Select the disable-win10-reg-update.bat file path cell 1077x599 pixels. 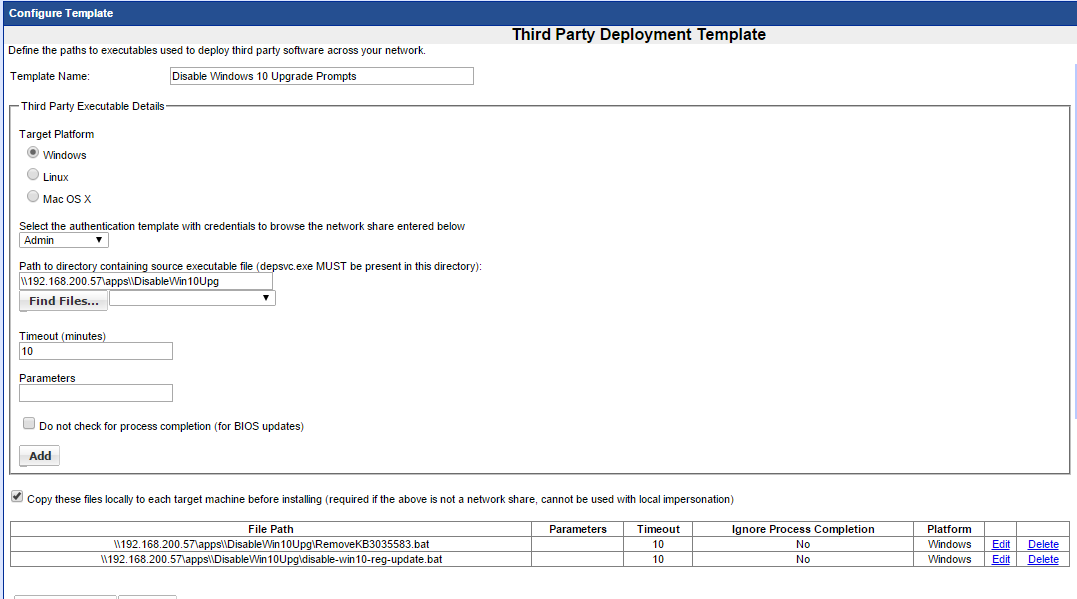coord(271,560)
